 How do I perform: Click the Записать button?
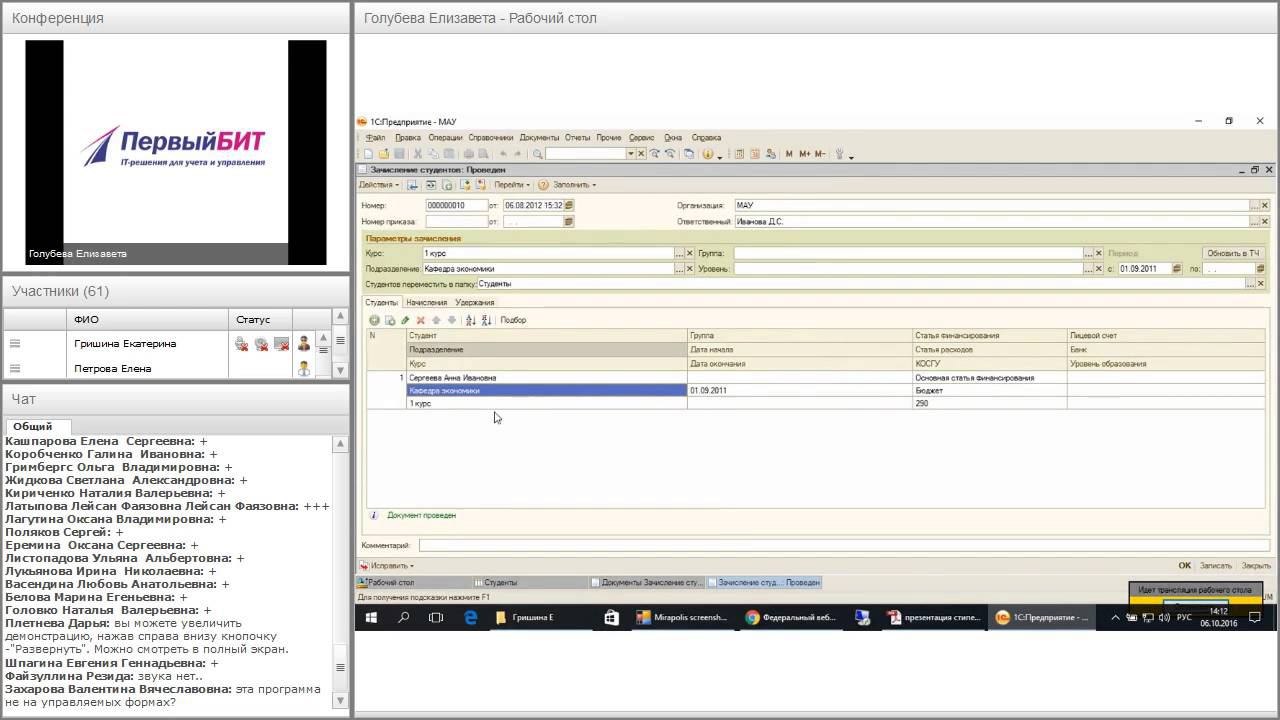[1216, 566]
